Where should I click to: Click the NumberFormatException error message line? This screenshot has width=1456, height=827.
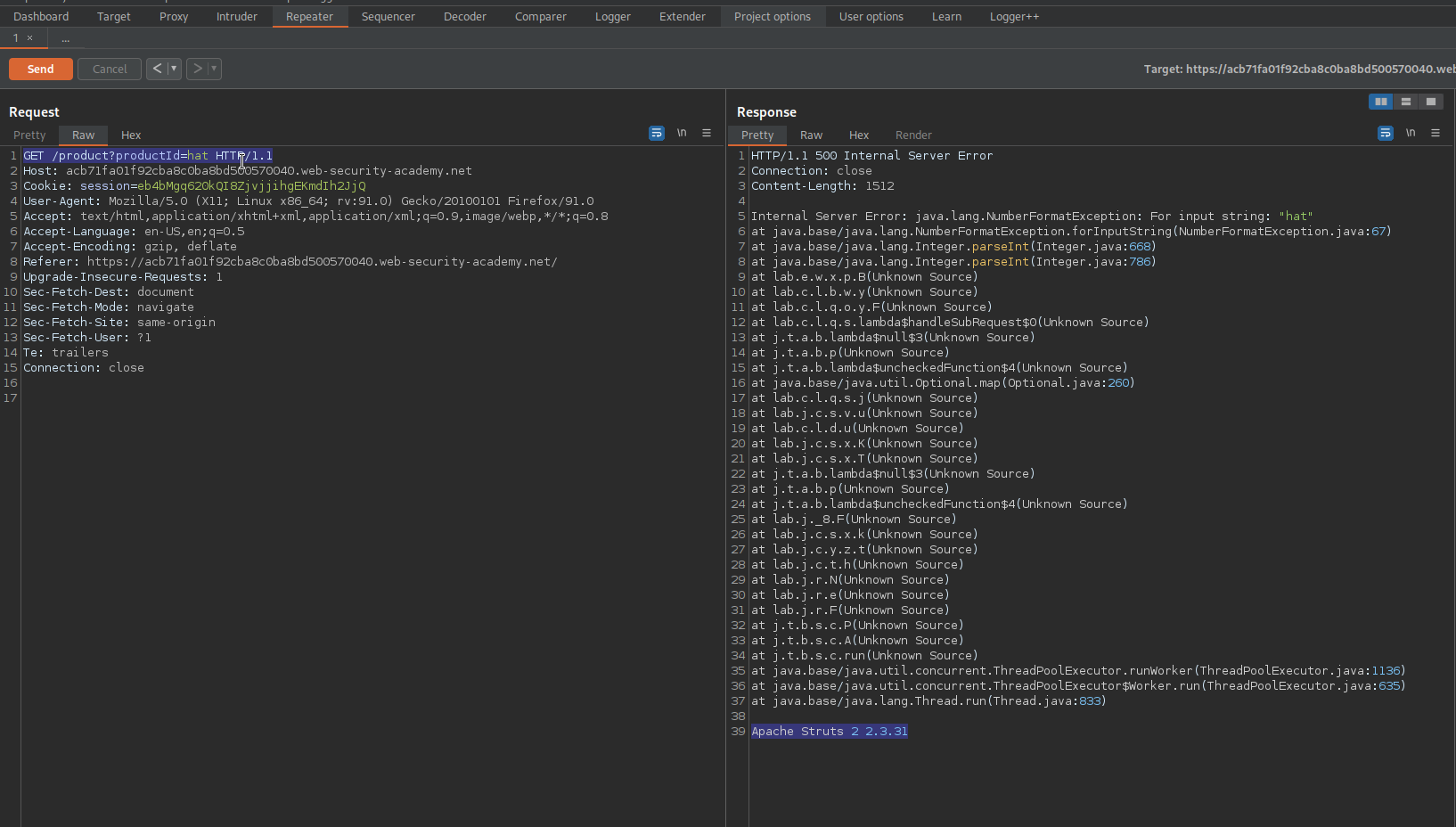click(x=1032, y=216)
